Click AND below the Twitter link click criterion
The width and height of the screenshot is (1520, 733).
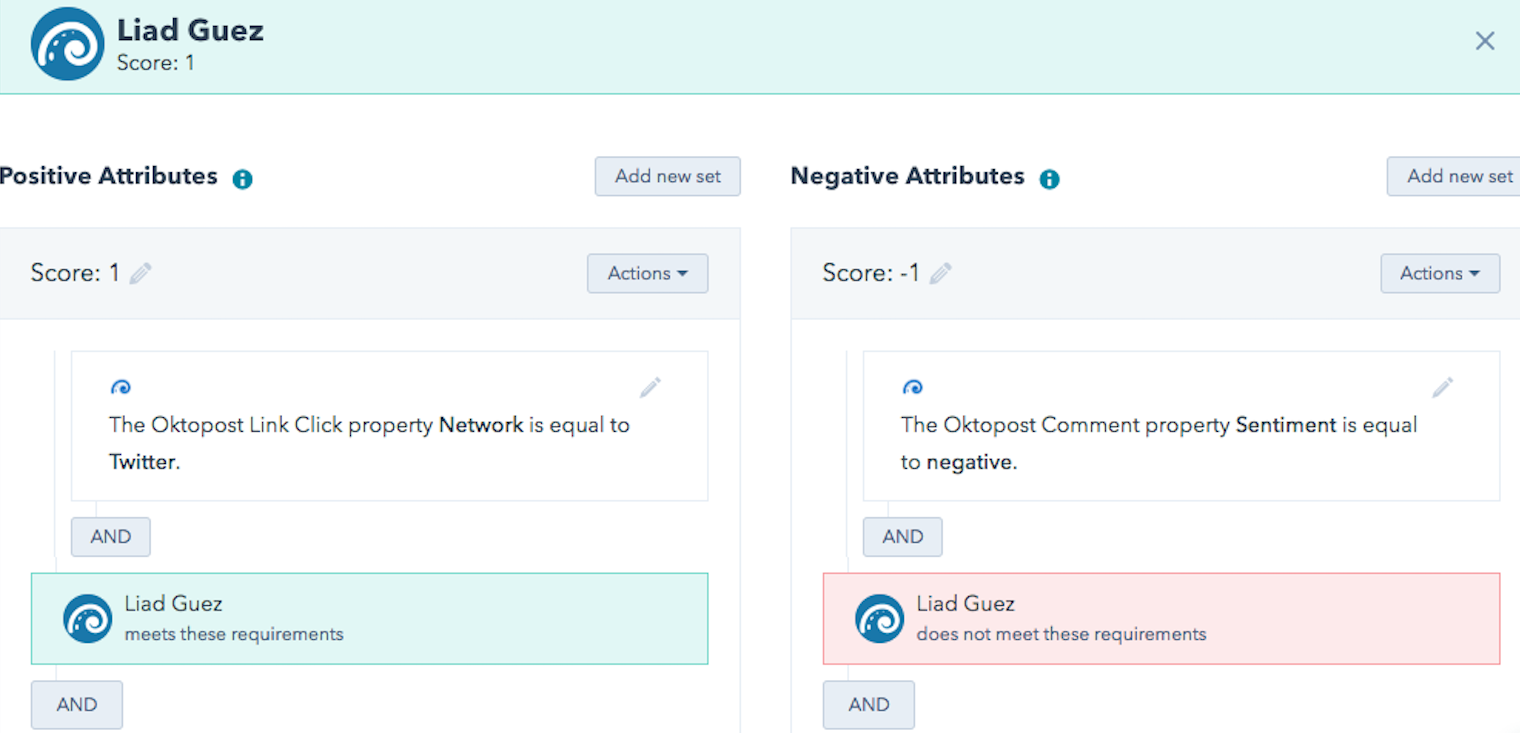point(110,536)
